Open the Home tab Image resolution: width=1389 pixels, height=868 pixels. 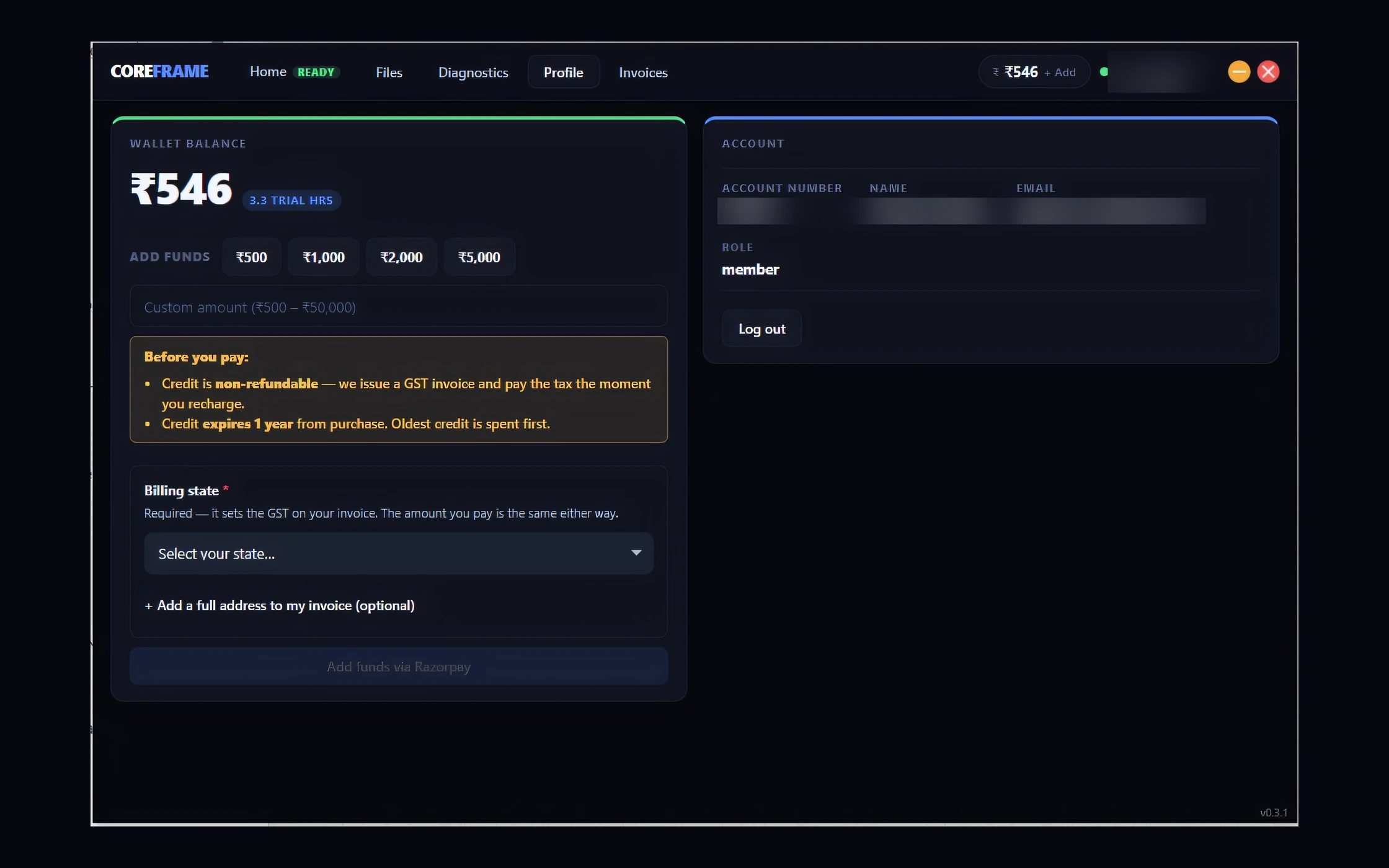268,72
